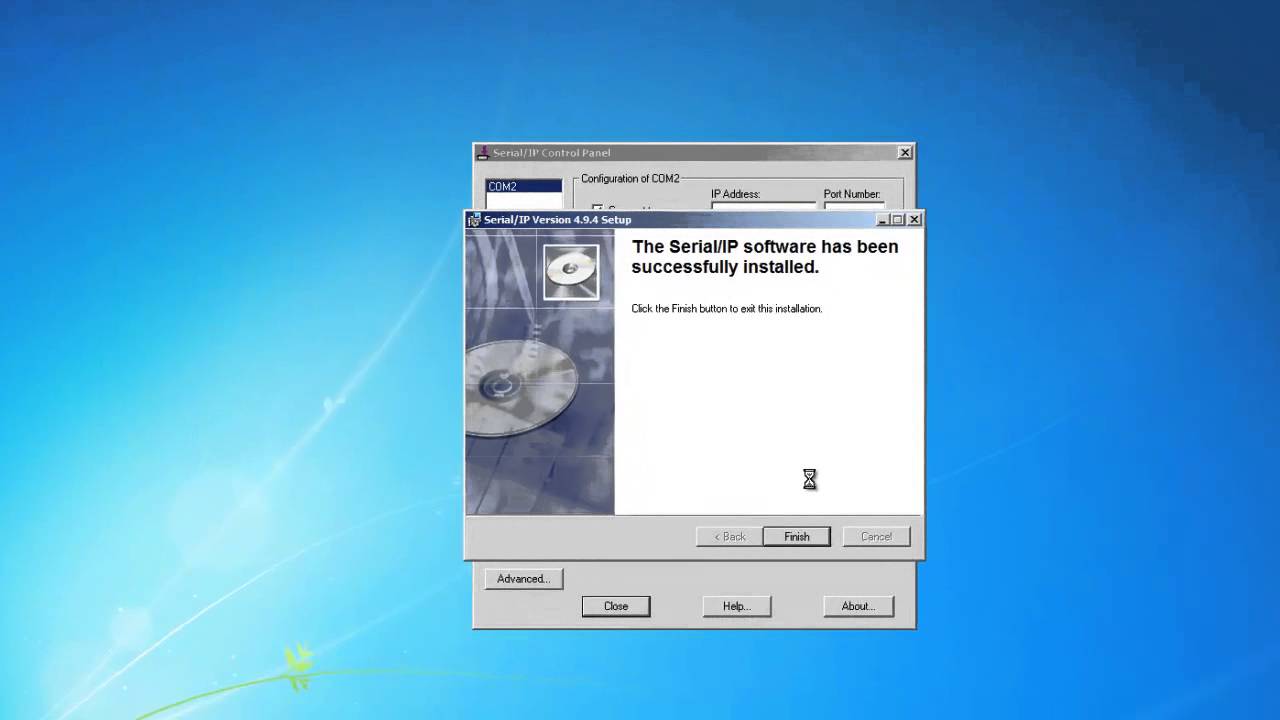Click the Serial/IP Control Panel title icon
Screen dimensions: 1280x720
(483, 153)
